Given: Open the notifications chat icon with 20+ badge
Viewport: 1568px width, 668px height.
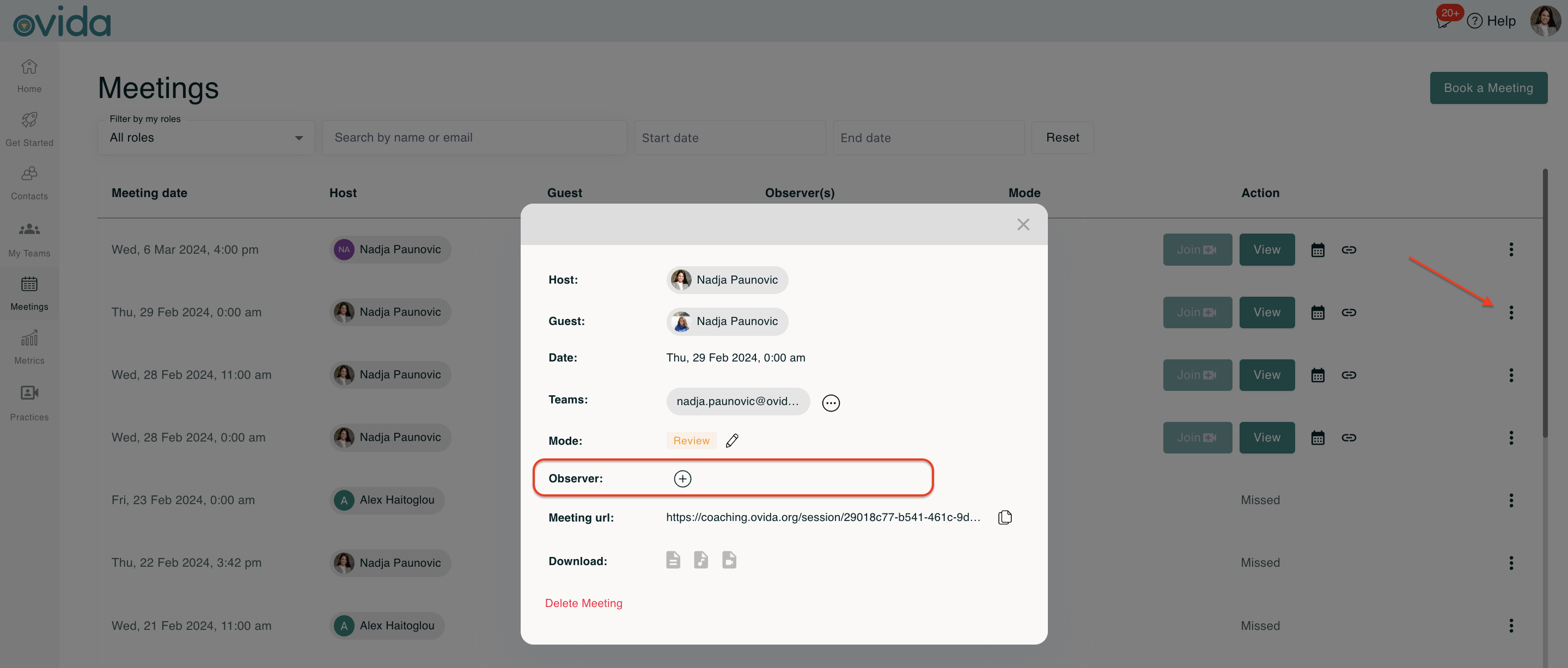Looking at the screenshot, I should coord(1443,22).
